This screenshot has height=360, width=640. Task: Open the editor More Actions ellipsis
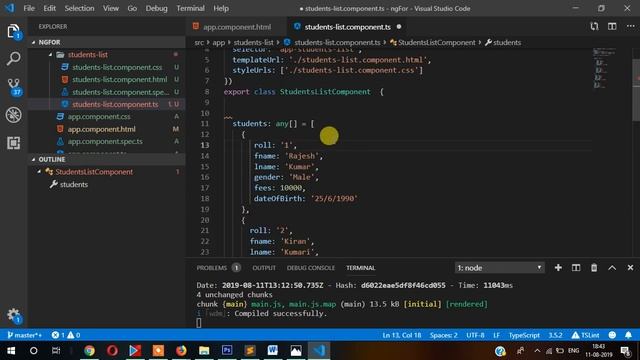point(630,27)
